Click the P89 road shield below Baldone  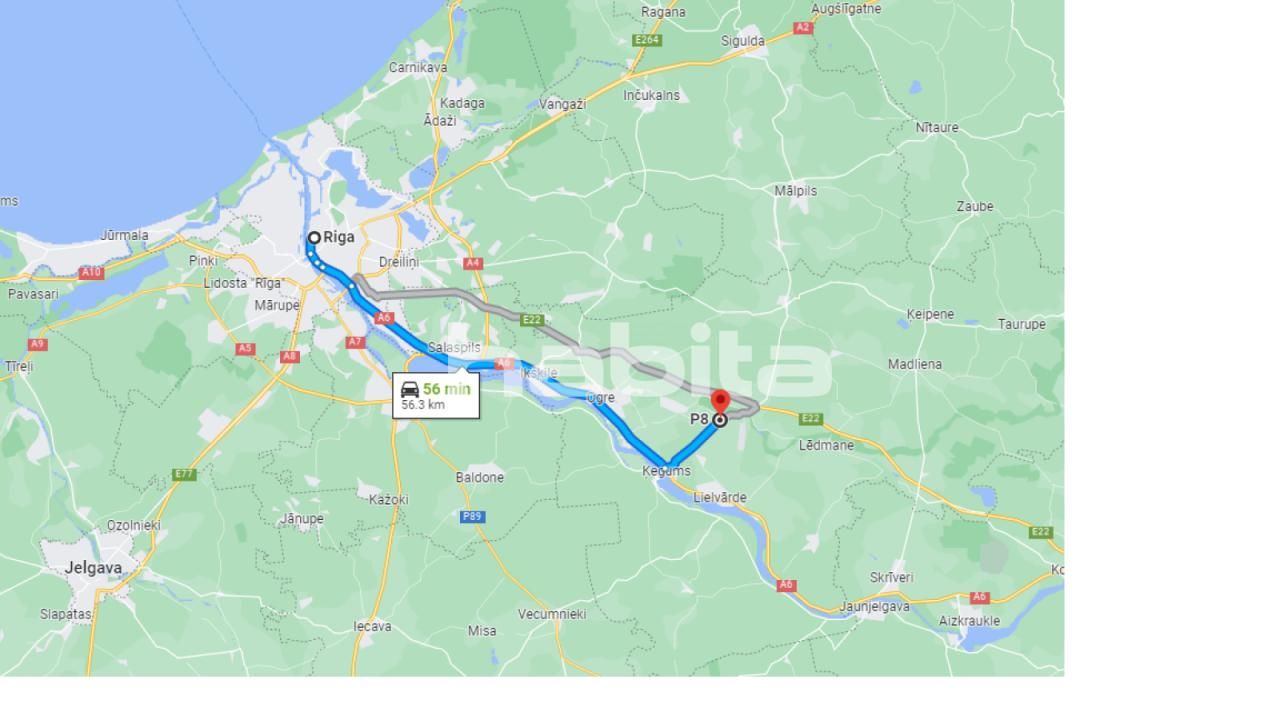[473, 516]
